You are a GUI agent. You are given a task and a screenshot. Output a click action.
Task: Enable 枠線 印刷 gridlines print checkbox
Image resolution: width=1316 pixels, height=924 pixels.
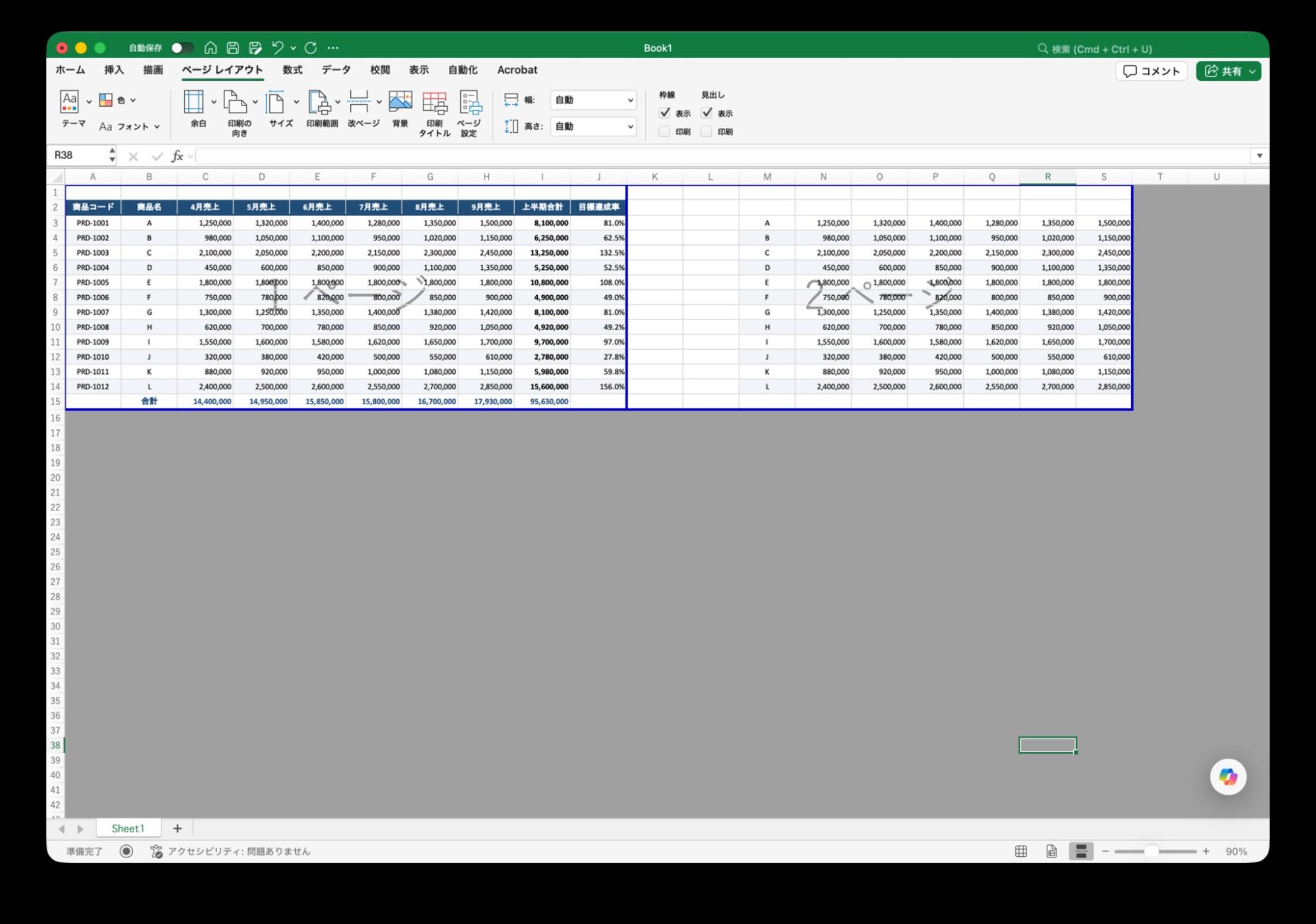click(664, 132)
